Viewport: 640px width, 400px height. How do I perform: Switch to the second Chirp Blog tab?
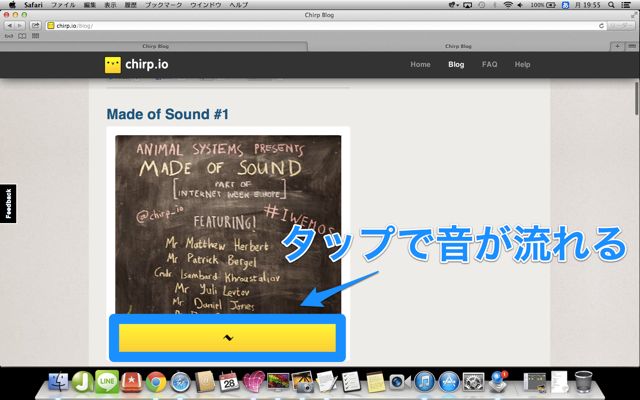[x=458, y=46]
